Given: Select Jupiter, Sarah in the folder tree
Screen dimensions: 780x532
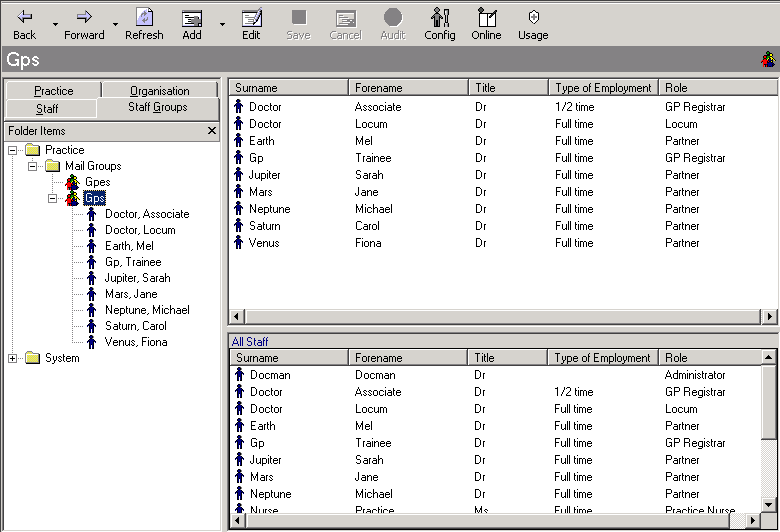Looking at the screenshot, I should (x=137, y=278).
